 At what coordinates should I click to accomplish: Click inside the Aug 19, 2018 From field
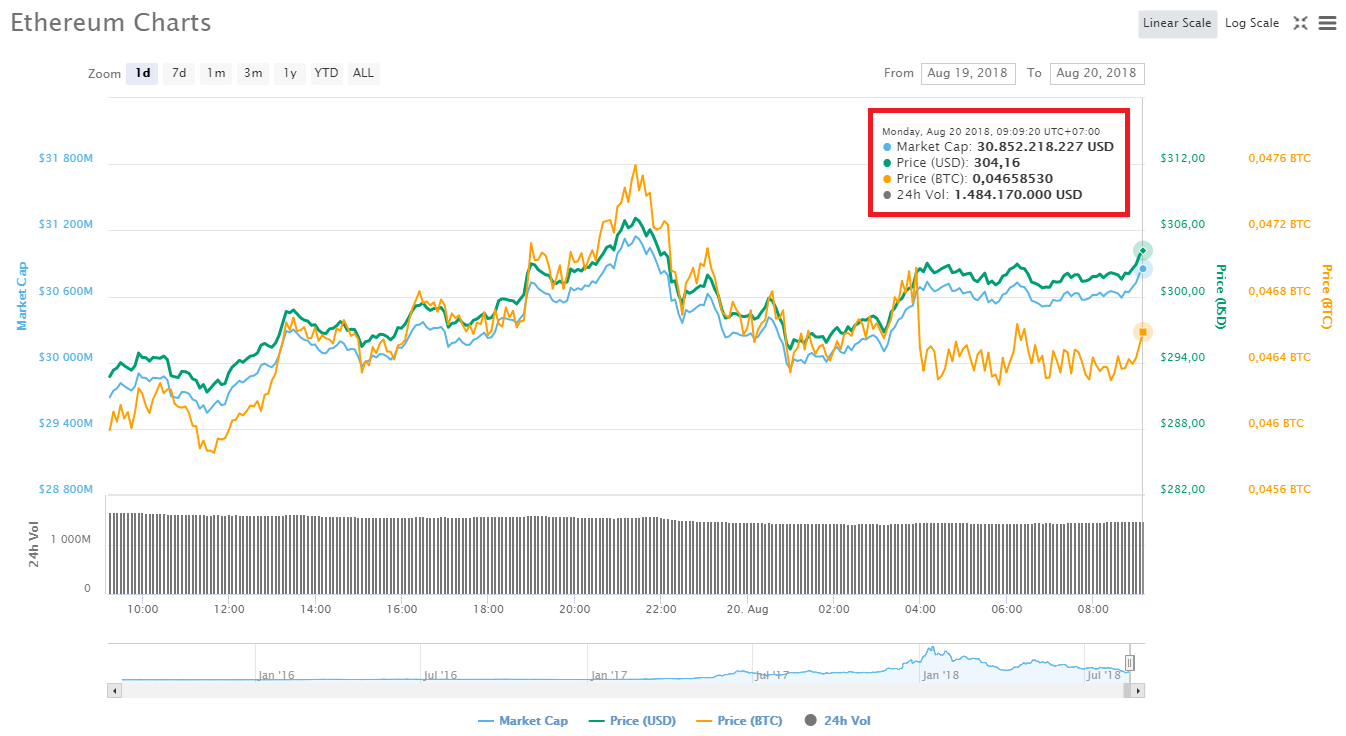pos(967,73)
